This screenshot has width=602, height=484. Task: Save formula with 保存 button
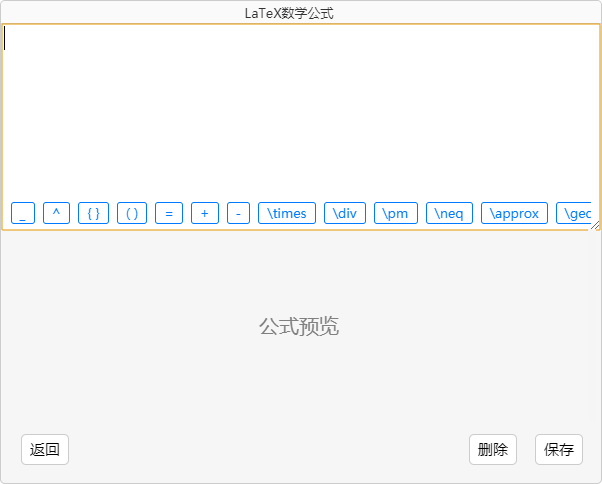click(x=559, y=449)
